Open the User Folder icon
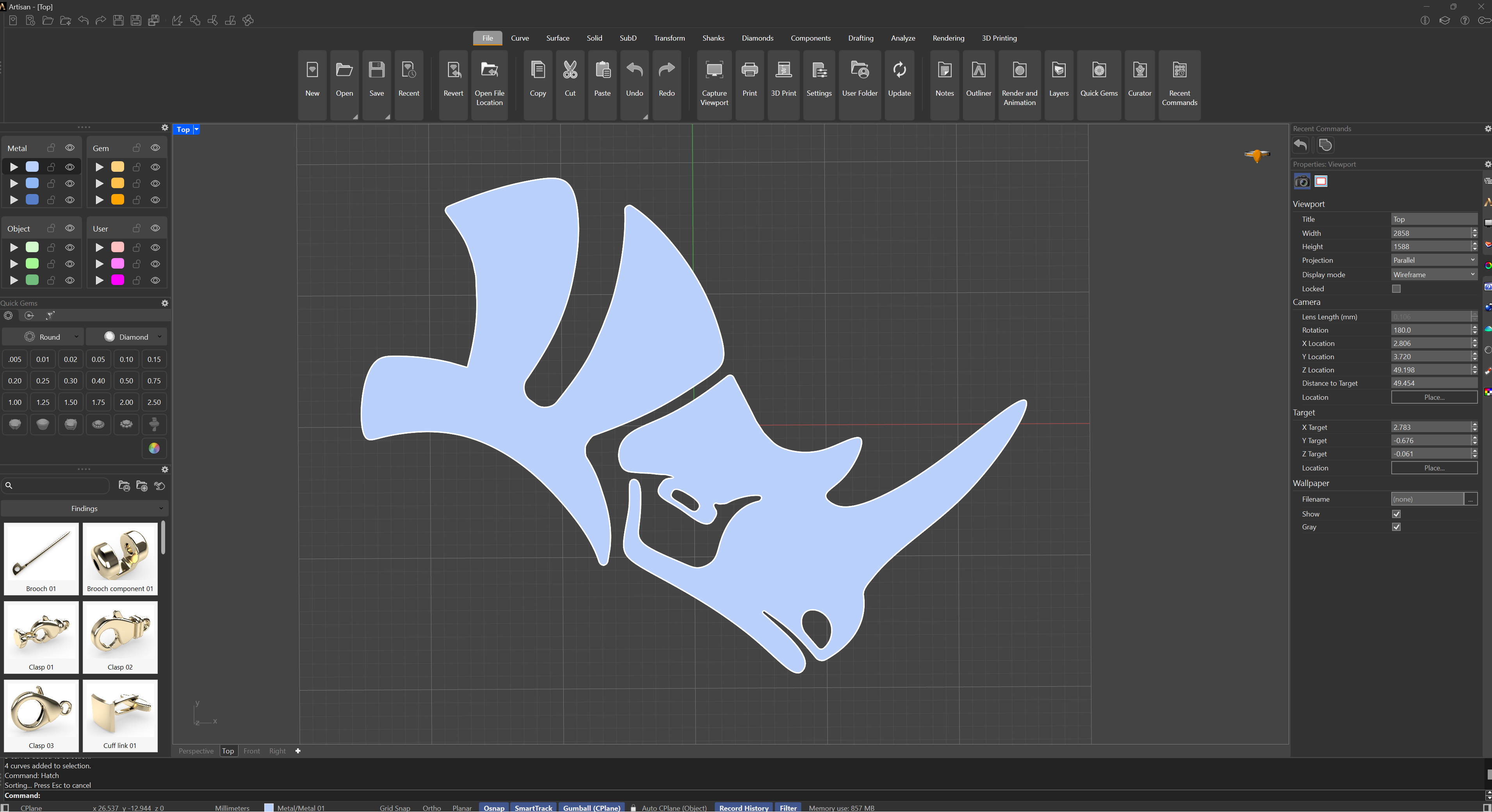Image resolution: width=1492 pixels, height=812 pixels. pyautogui.click(x=860, y=71)
